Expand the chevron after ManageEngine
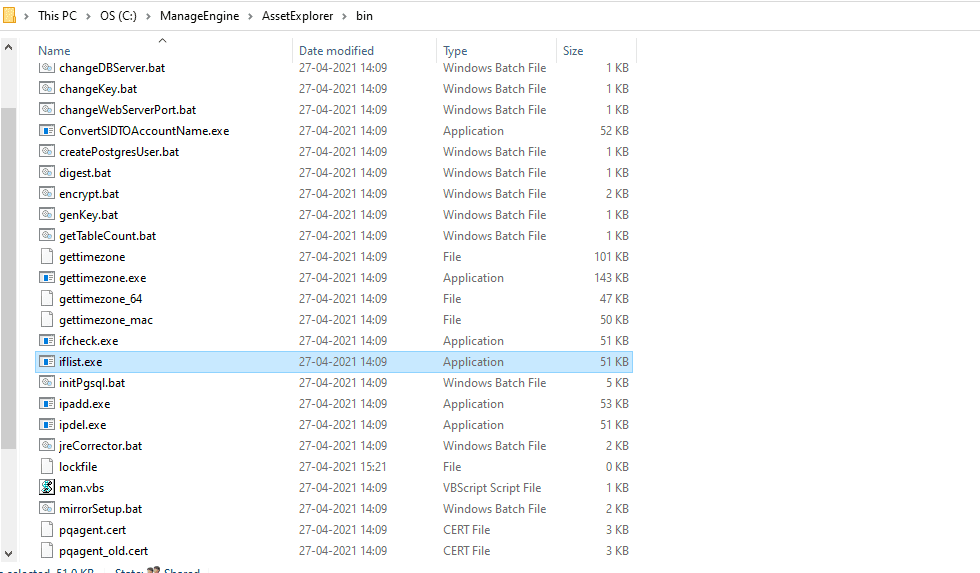 [x=250, y=16]
